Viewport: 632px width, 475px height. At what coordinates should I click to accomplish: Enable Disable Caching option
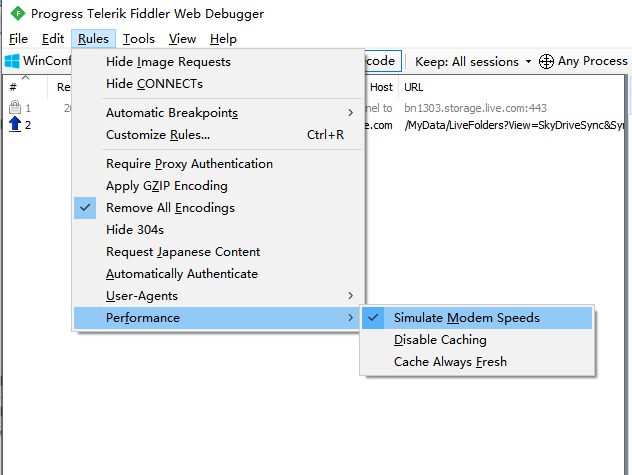pos(477,340)
